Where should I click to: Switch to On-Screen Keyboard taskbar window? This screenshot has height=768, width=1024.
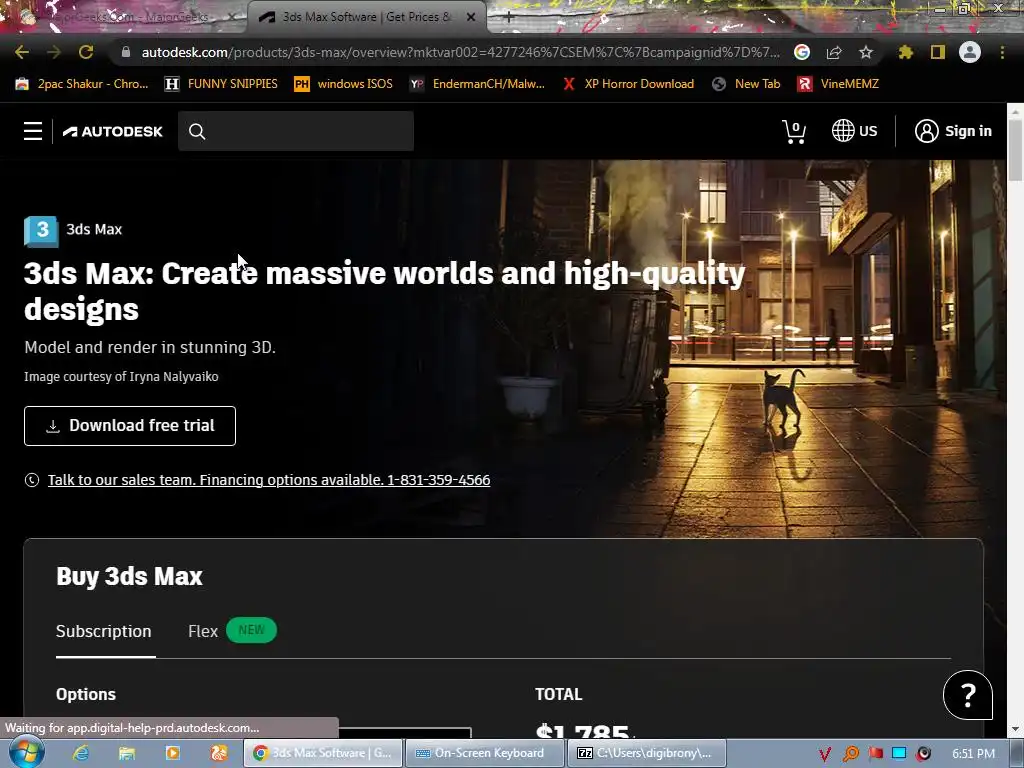(x=485, y=753)
